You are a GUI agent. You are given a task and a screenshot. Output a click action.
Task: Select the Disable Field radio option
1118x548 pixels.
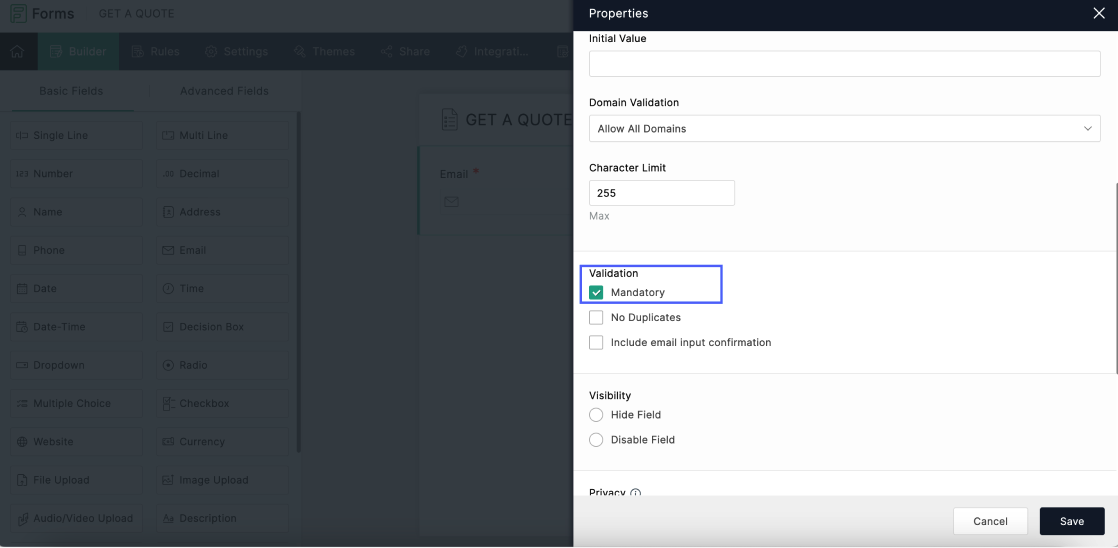point(597,440)
